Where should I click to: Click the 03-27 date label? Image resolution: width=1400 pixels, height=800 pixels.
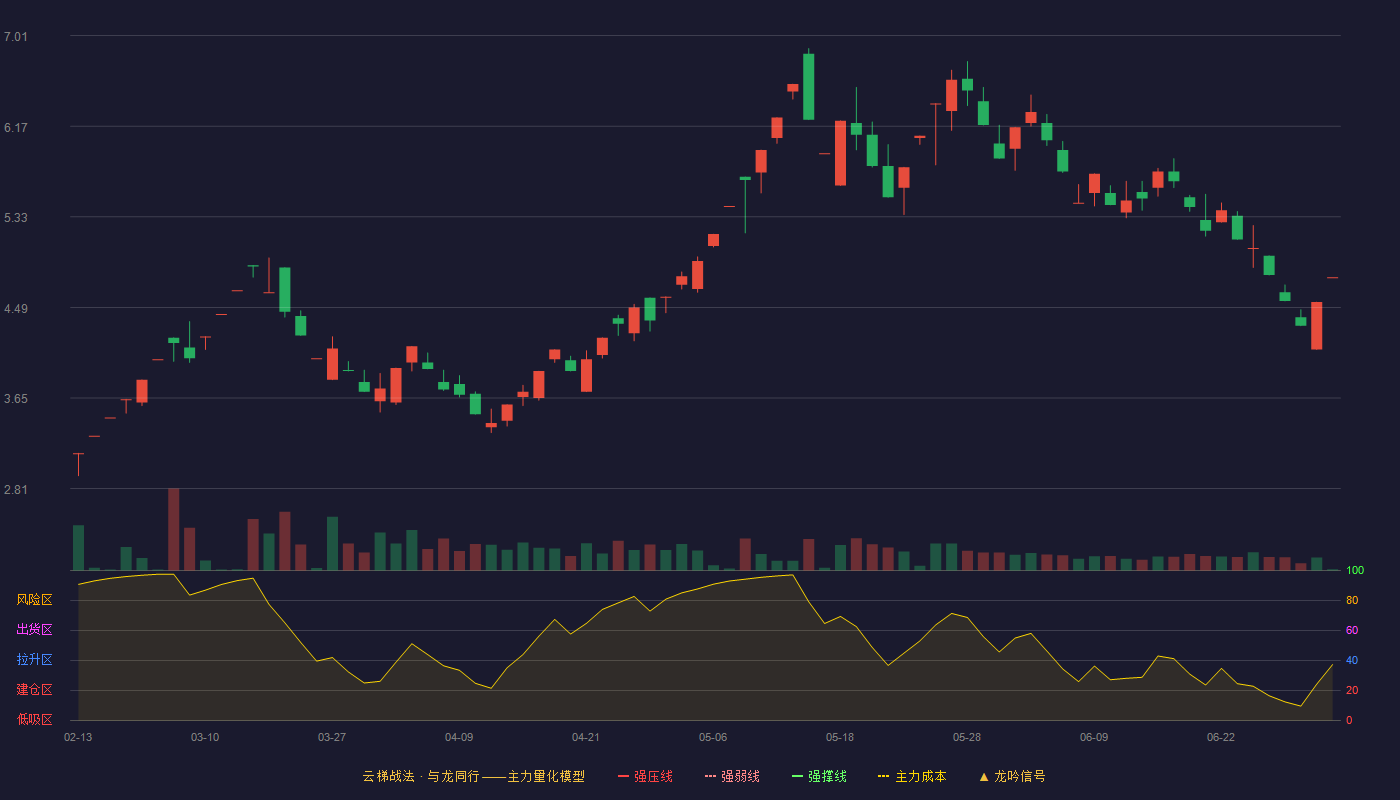pyautogui.click(x=332, y=737)
